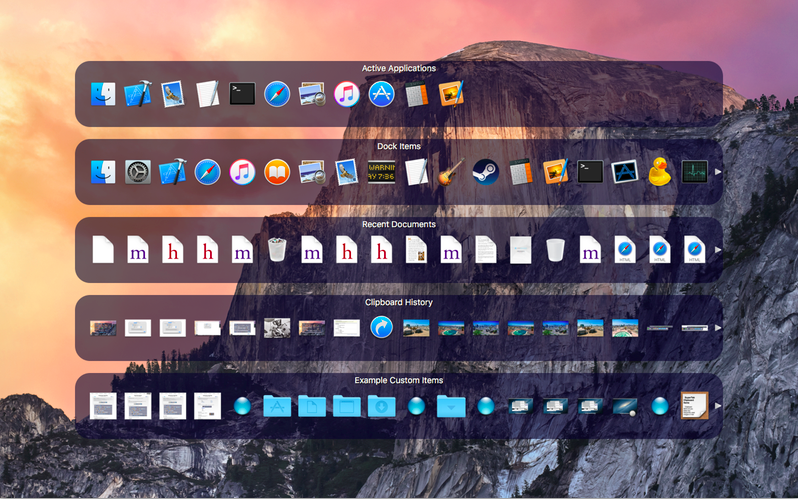
Task: Select the iBooks orange book icon
Action: pyautogui.click(x=277, y=172)
